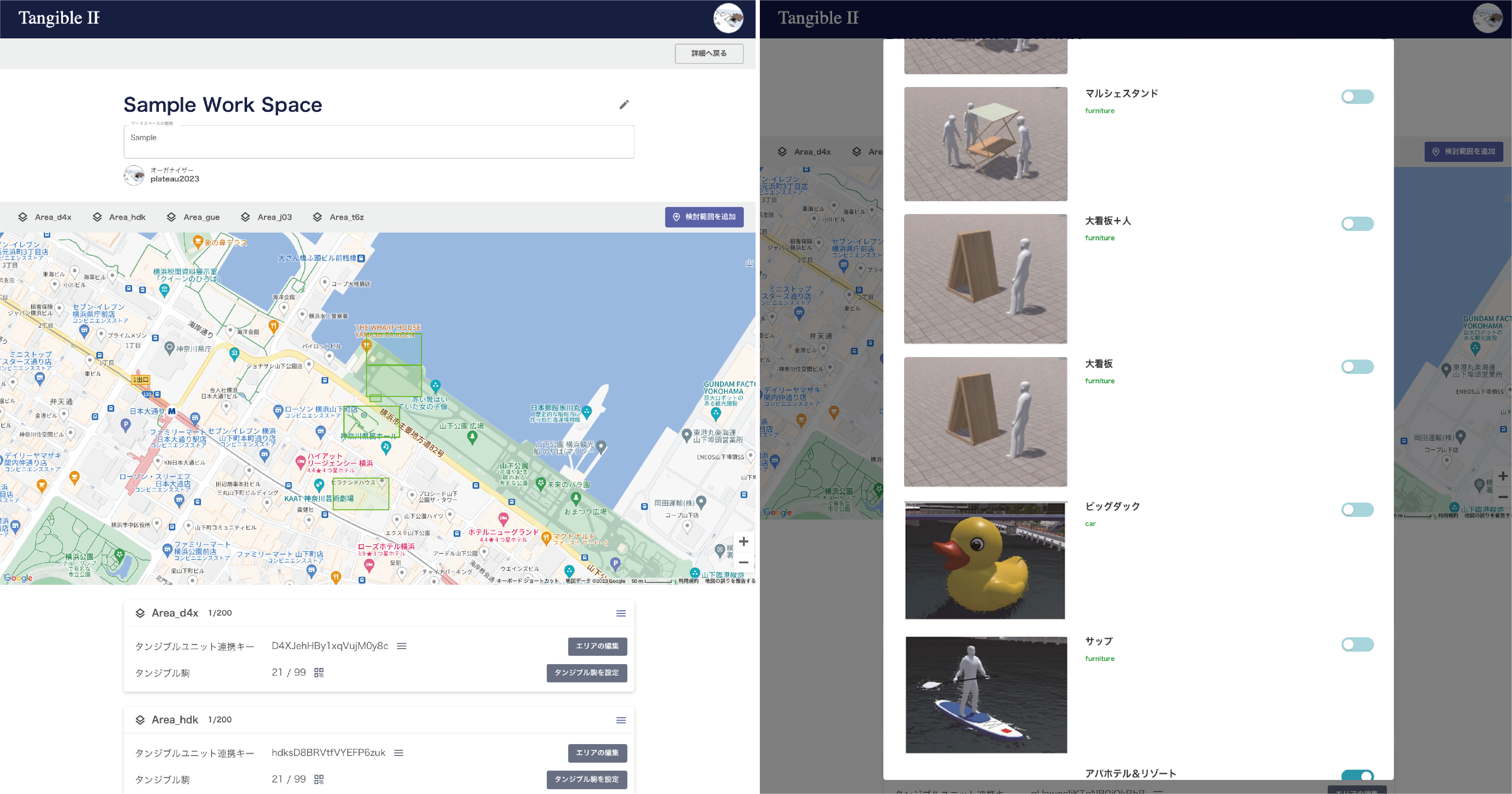The image size is (1512, 794).
Task: Click タンジブル駒を設定 in Area_d4x card
Action: 587,673
